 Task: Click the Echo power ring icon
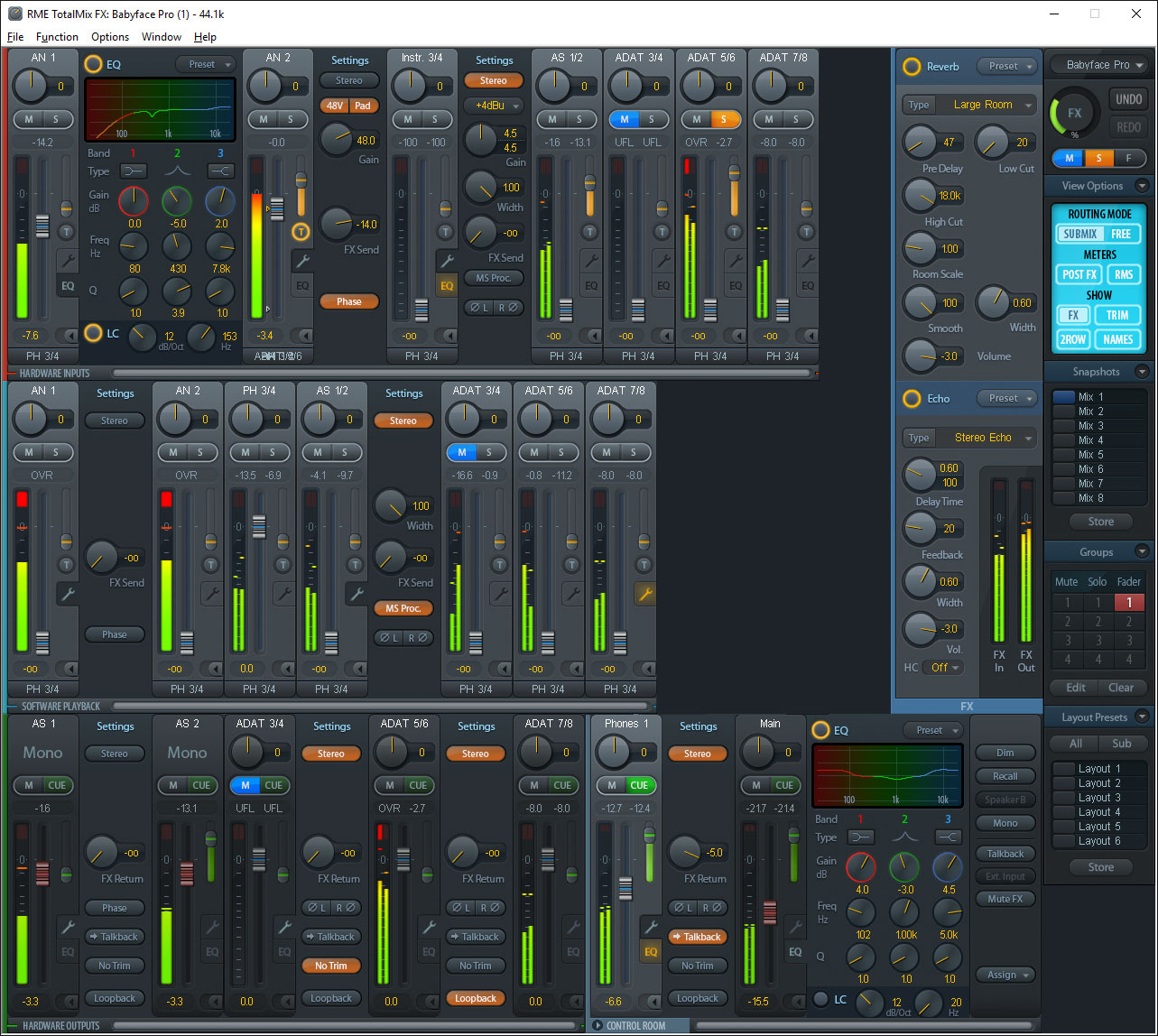(912, 399)
